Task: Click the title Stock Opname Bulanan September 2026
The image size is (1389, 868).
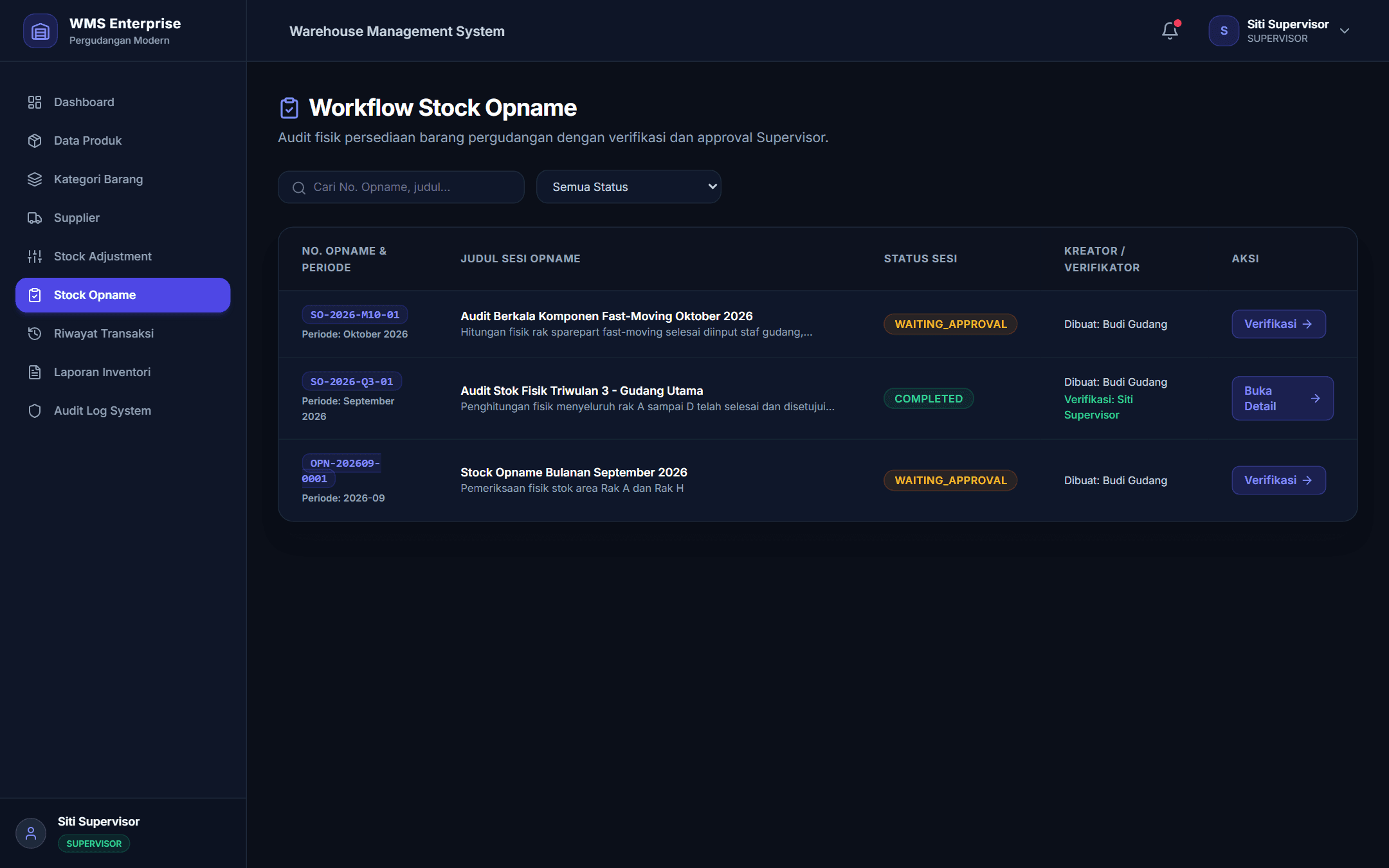Action: (x=574, y=473)
